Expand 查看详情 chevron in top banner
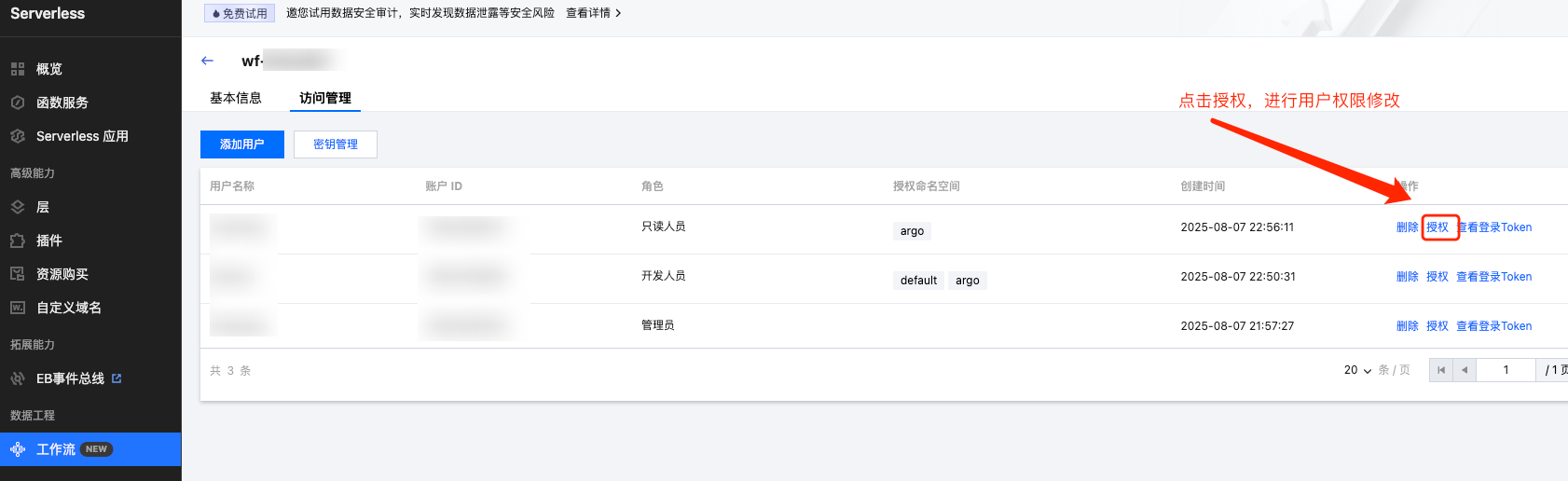 [x=618, y=13]
